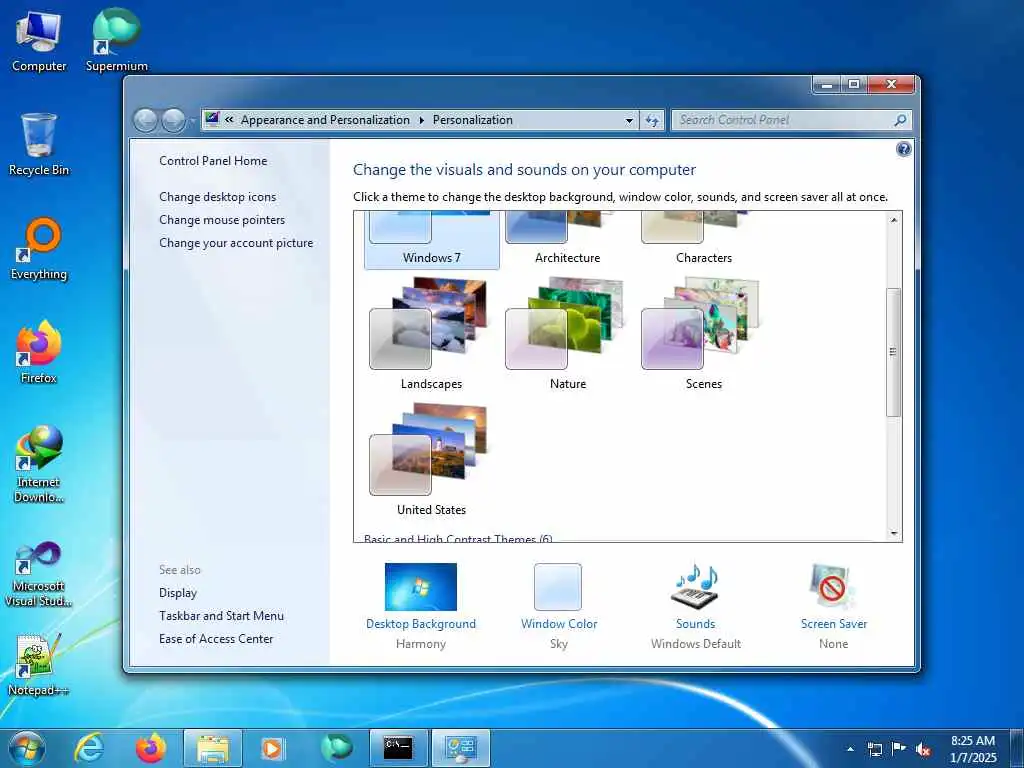This screenshot has height=768, width=1024.
Task: Open the Computer desktop icon
Action: click(x=39, y=40)
